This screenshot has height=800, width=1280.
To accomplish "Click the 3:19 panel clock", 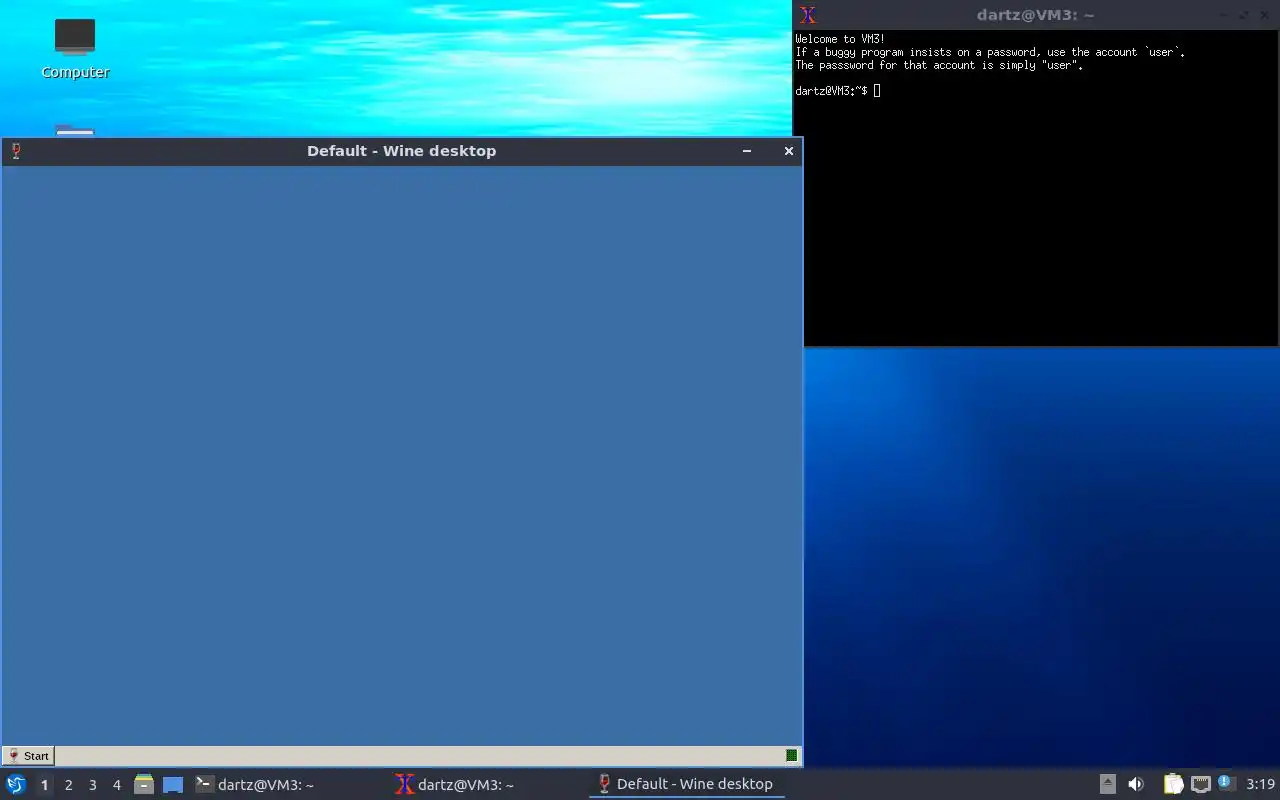I will coord(1260,784).
